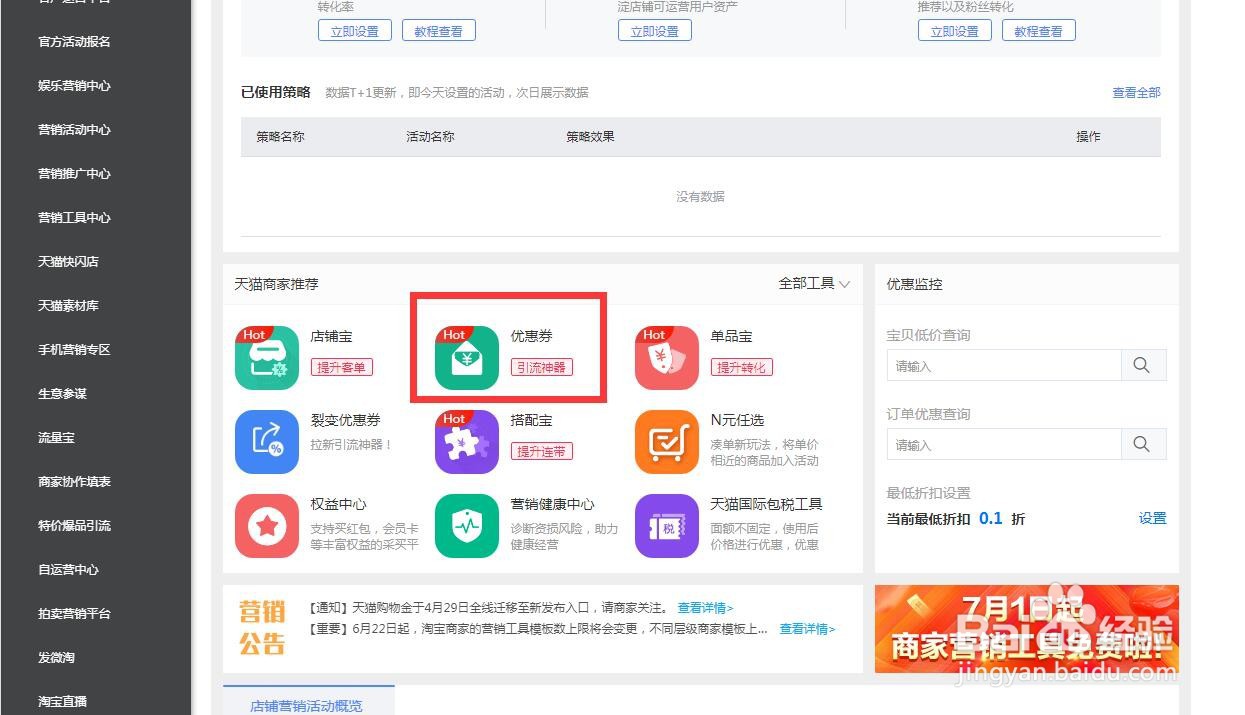Search icon for 订单优惠查询
The height and width of the screenshot is (715, 1245).
(1143, 444)
